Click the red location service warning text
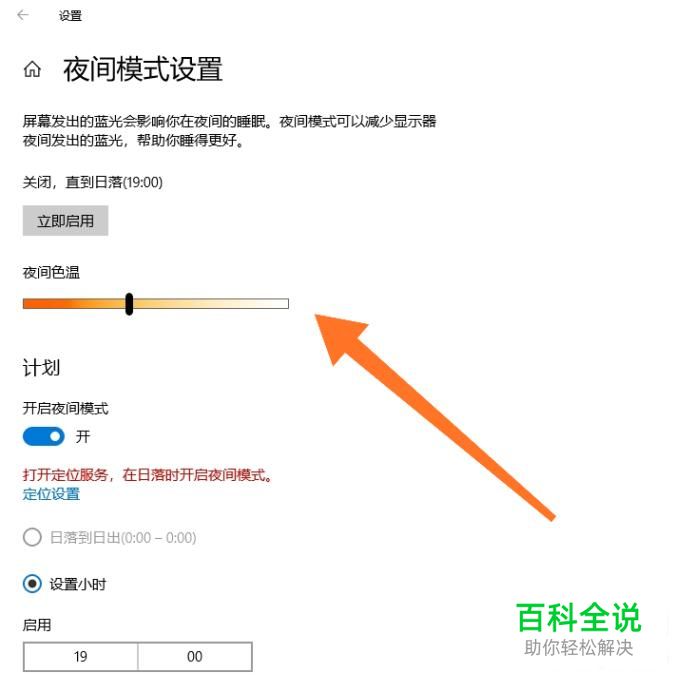This screenshot has height=692, width=692. (x=147, y=475)
